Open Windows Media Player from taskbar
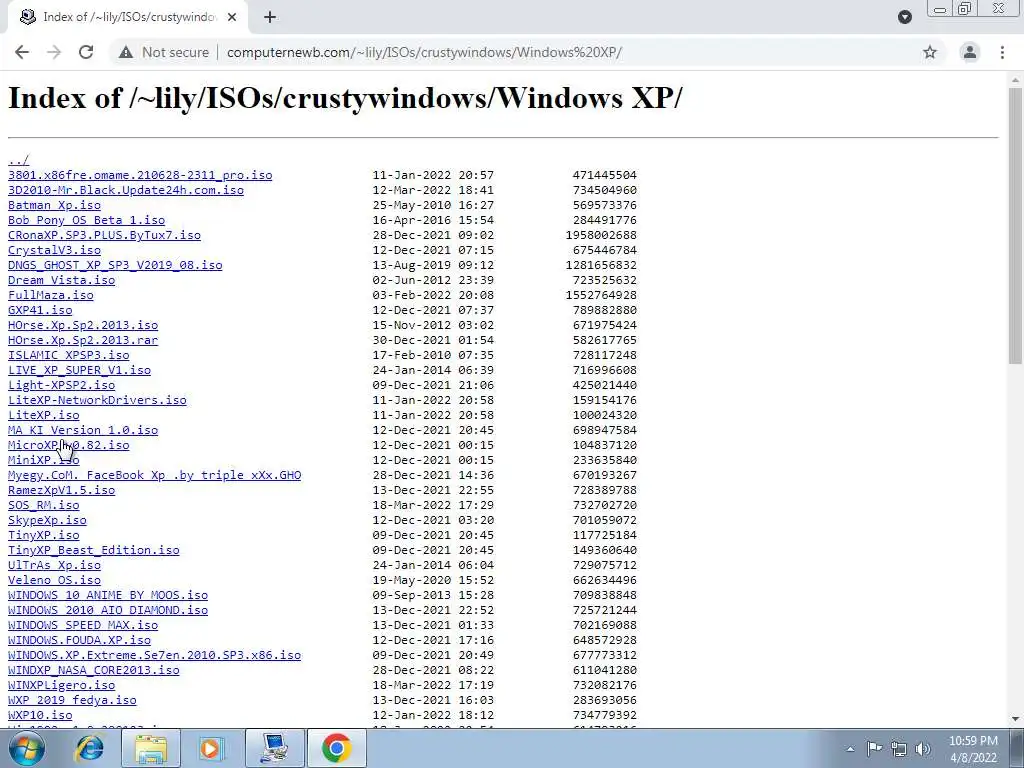Viewport: 1024px width, 768px height. tap(210, 749)
